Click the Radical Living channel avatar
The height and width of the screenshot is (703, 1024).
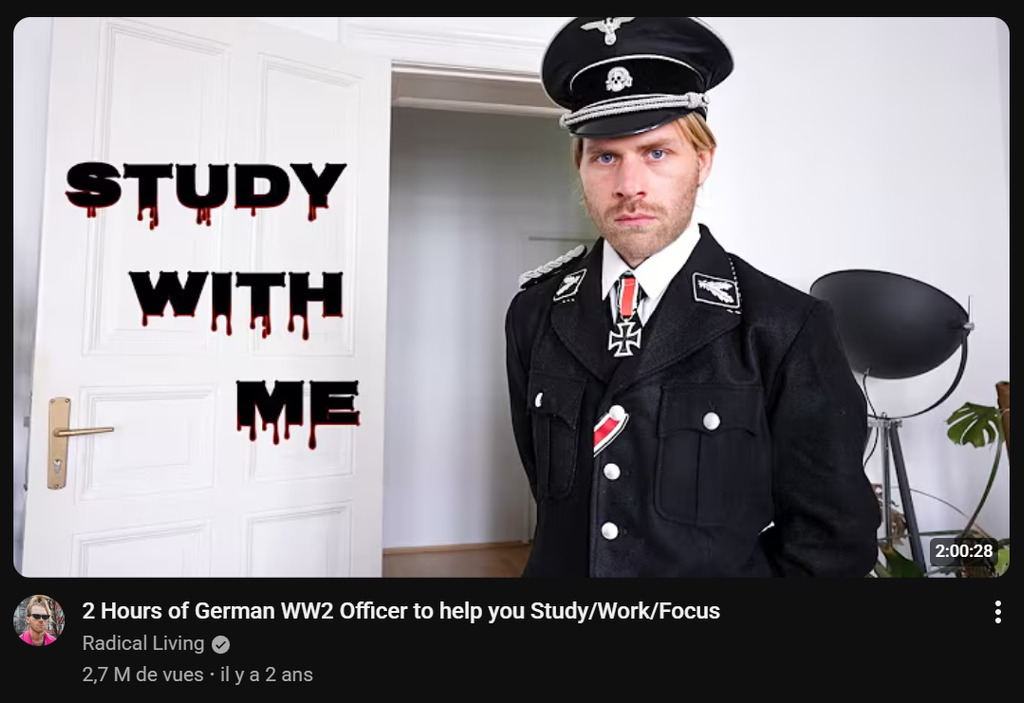39,620
